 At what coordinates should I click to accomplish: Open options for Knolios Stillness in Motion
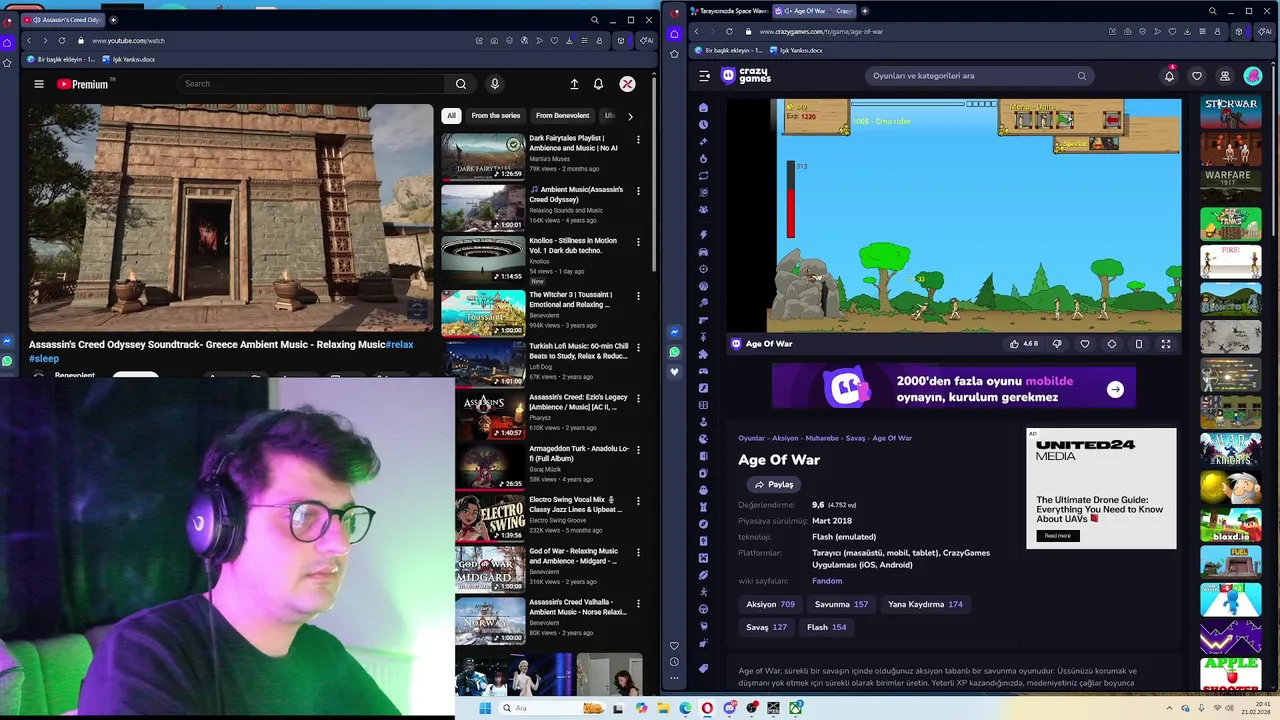pyautogui.click(x=638, y=242)
